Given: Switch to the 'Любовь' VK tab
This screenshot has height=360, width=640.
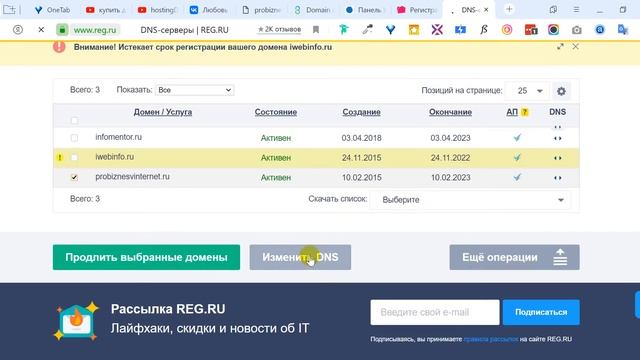Looking at the screenshot, I should 209,10.
